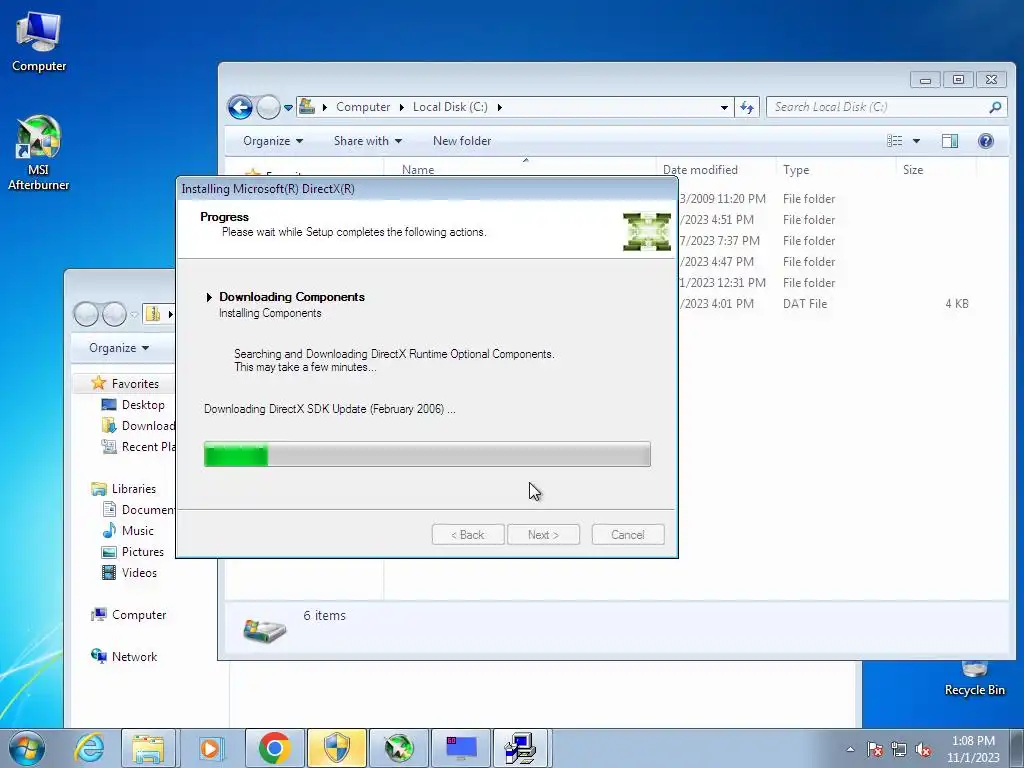Open MSI Afterburner taskbar icon

398,748
